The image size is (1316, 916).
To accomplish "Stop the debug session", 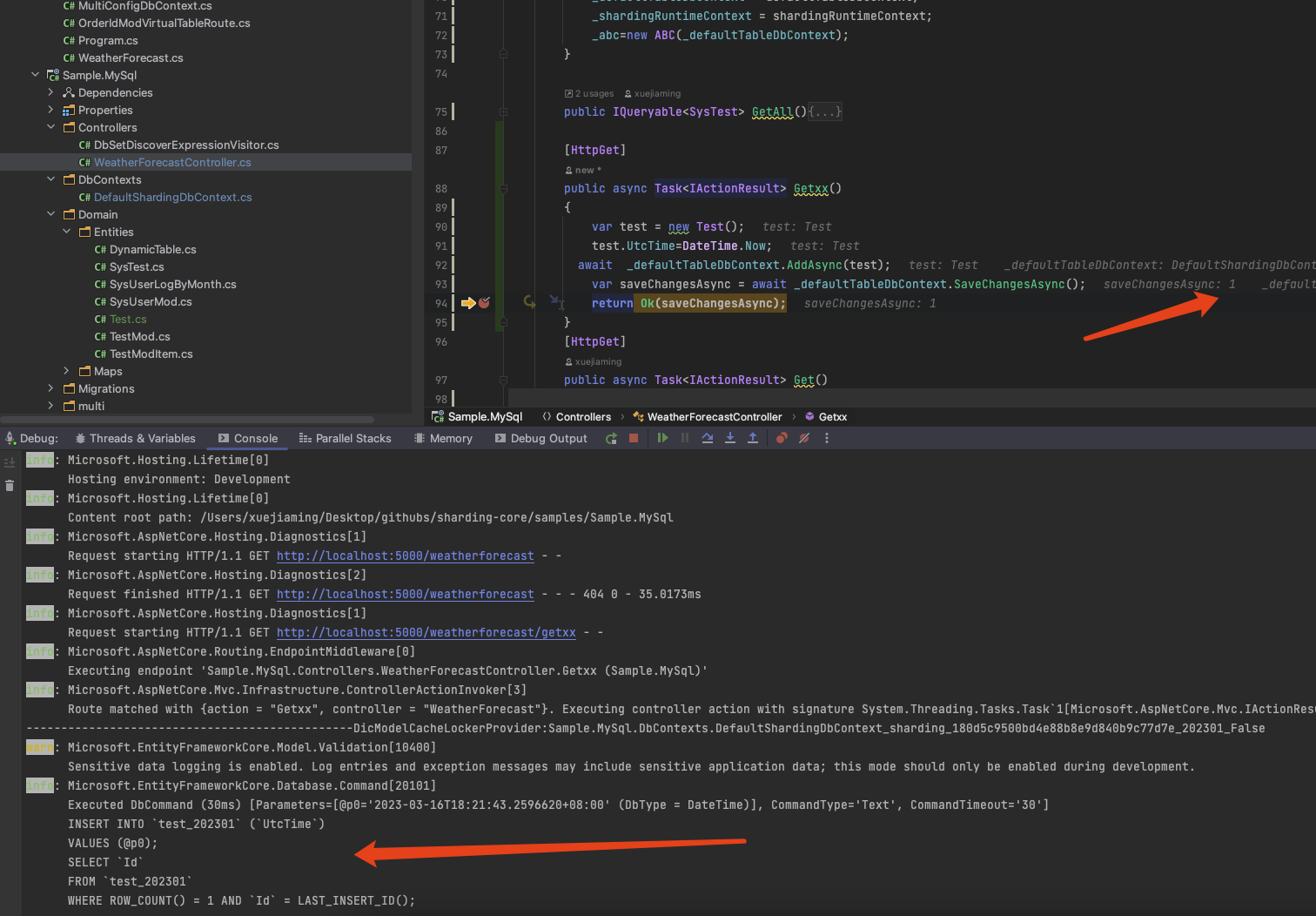I will point(634,438).
